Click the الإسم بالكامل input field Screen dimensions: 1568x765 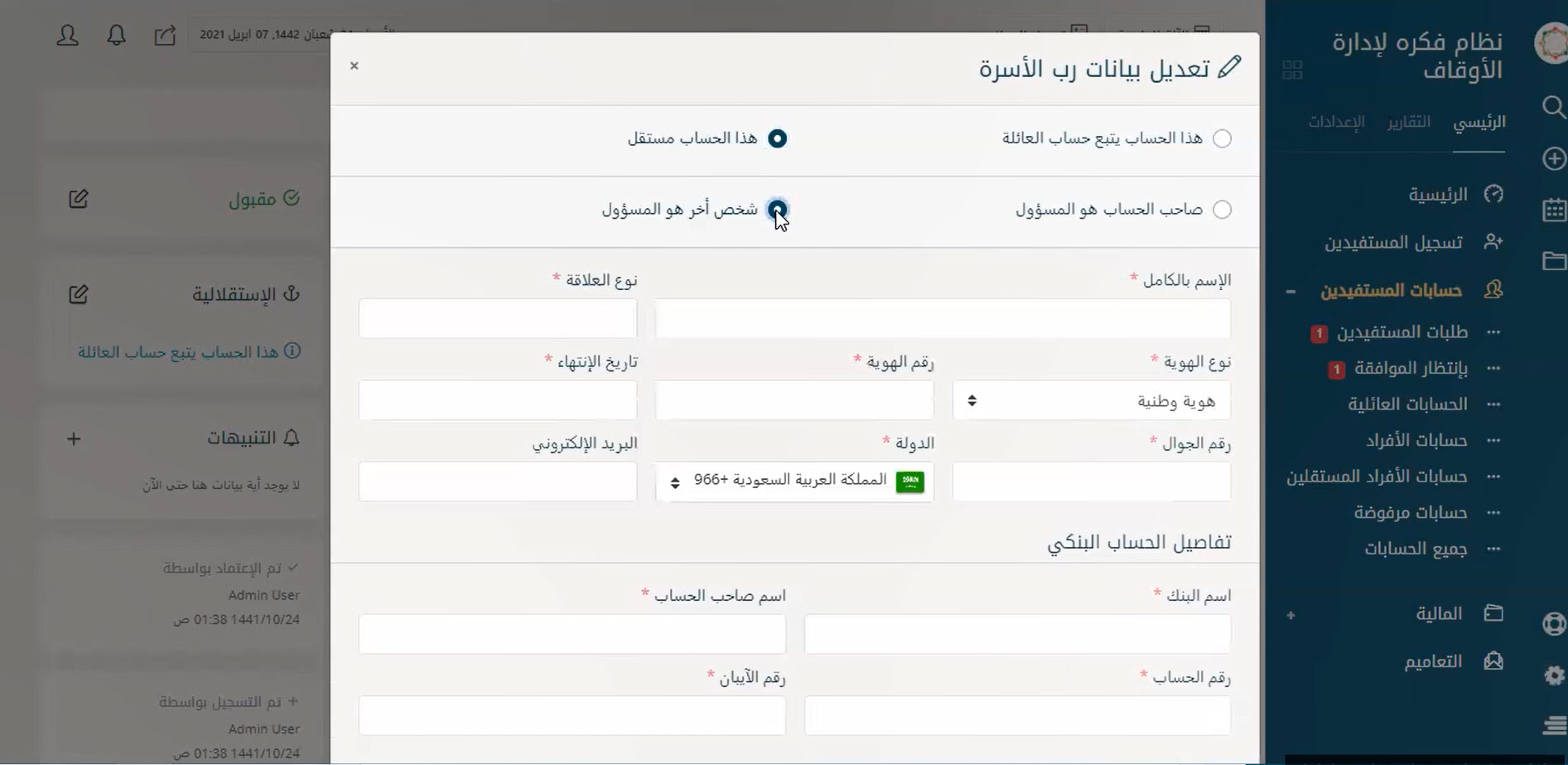[x=943, y=319]
